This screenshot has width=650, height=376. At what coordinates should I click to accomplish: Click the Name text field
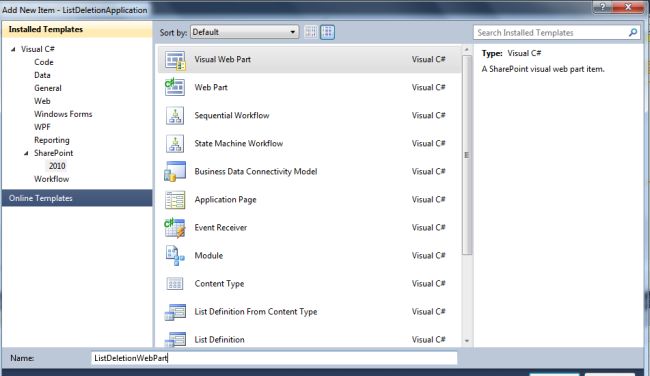coord(274,358)
